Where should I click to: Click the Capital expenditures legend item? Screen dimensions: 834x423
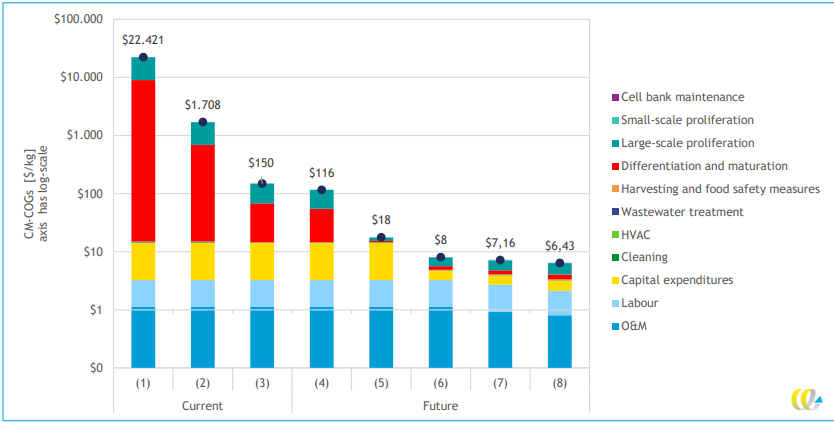click(x=677, y=280)
